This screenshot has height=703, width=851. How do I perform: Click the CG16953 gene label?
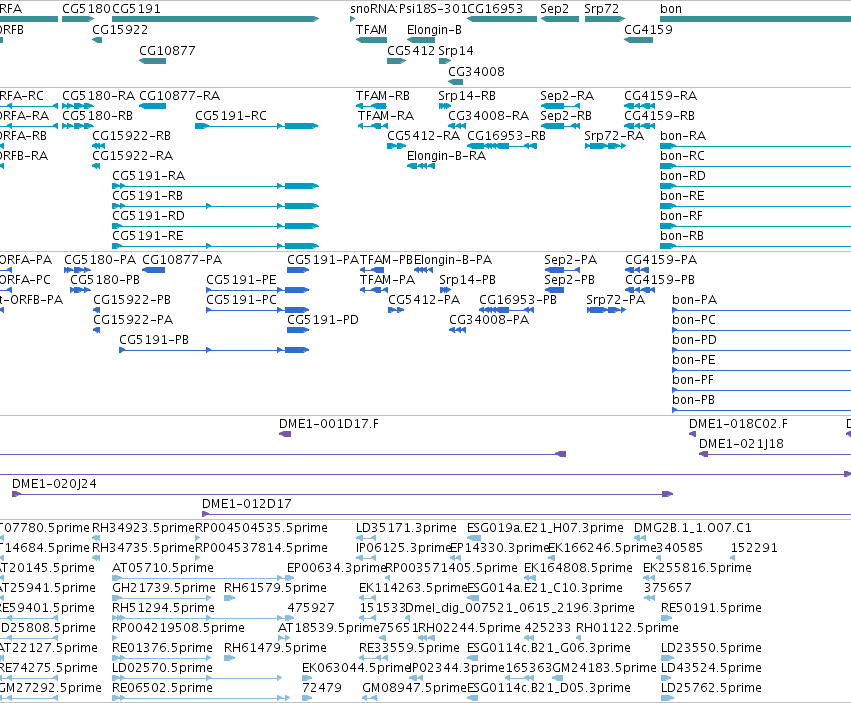click(494, 9)
